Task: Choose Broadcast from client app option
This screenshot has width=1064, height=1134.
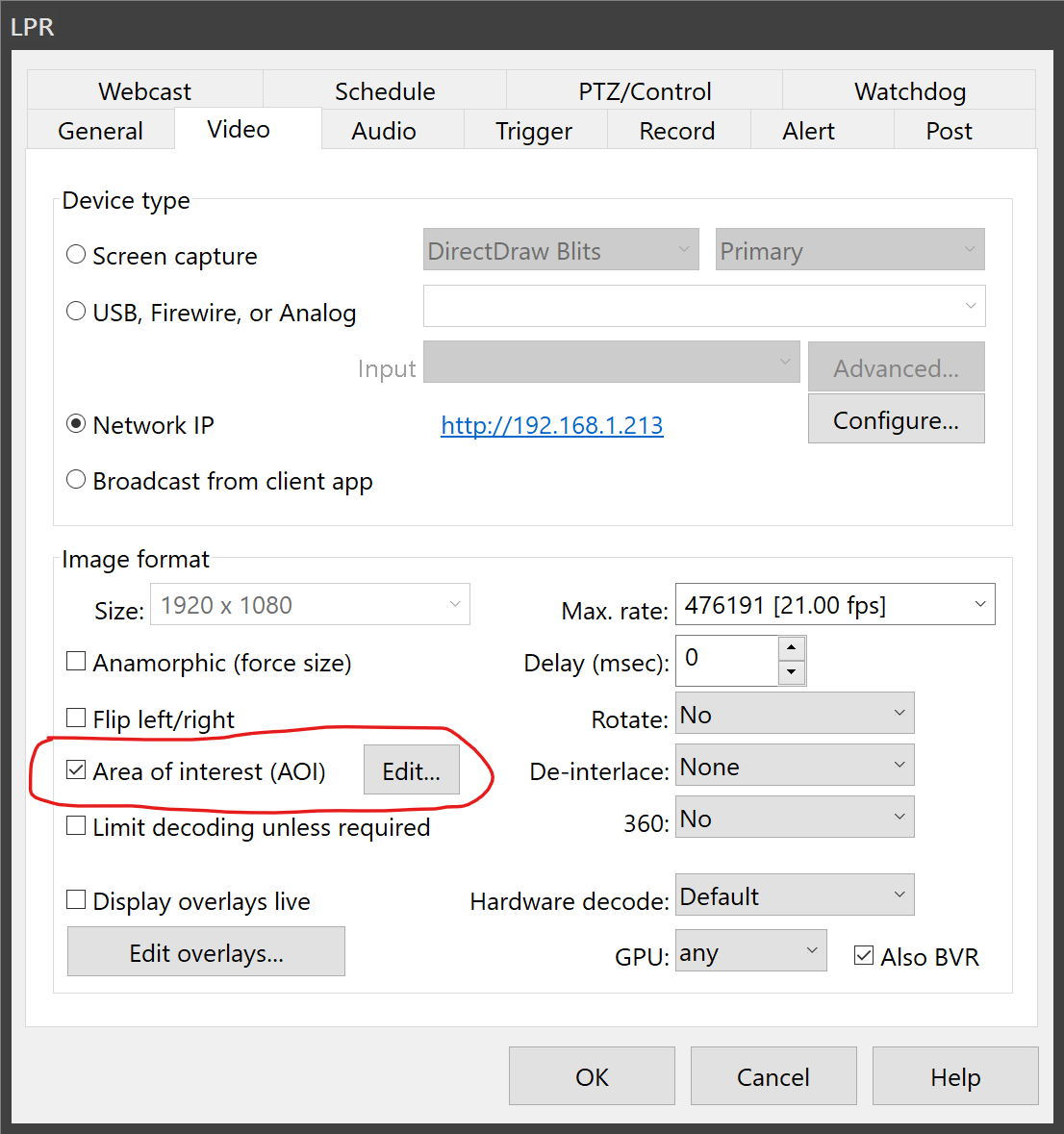Action: point(76,480)
